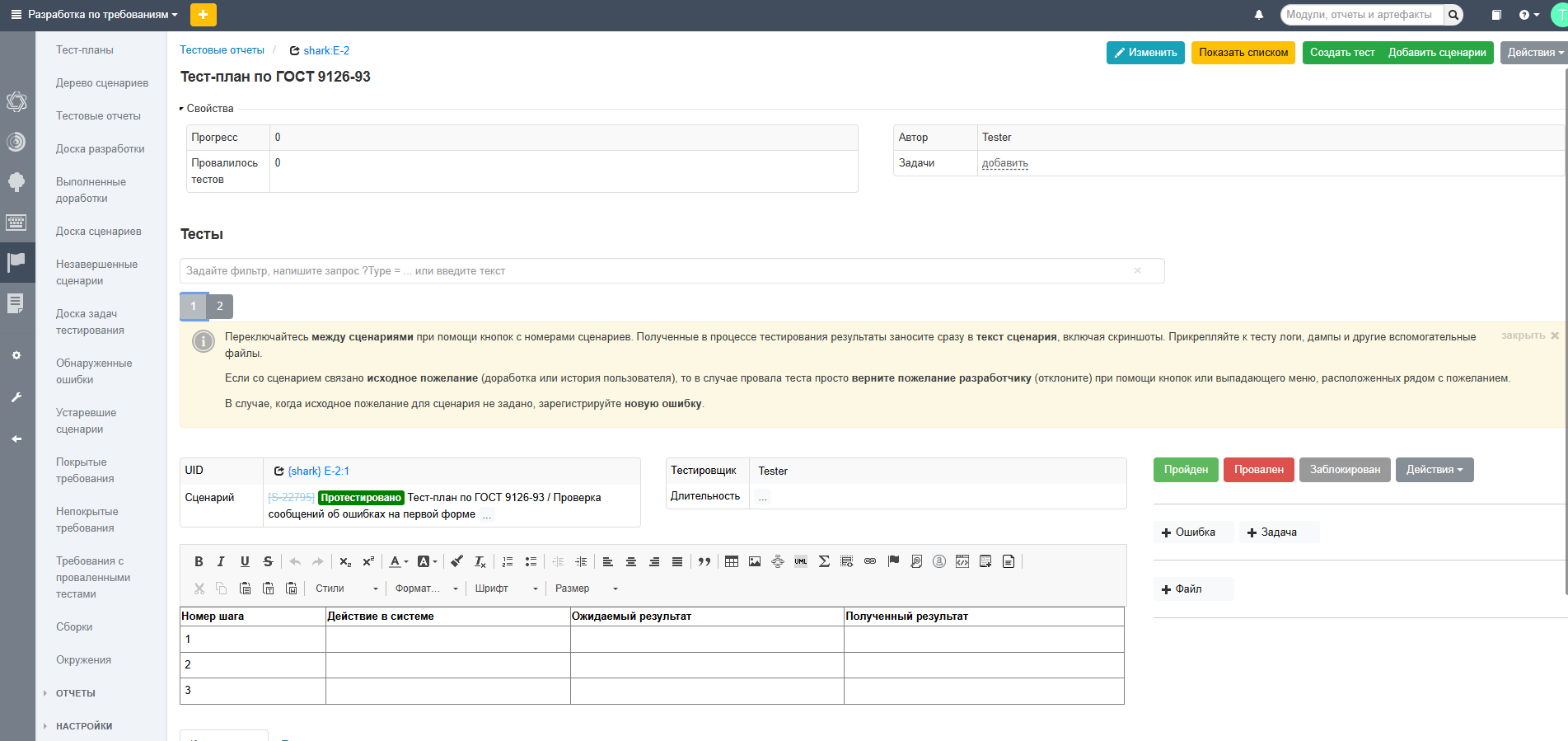Insert a UML diagram
Screen dimensions: 1568x741
(801, 561)
